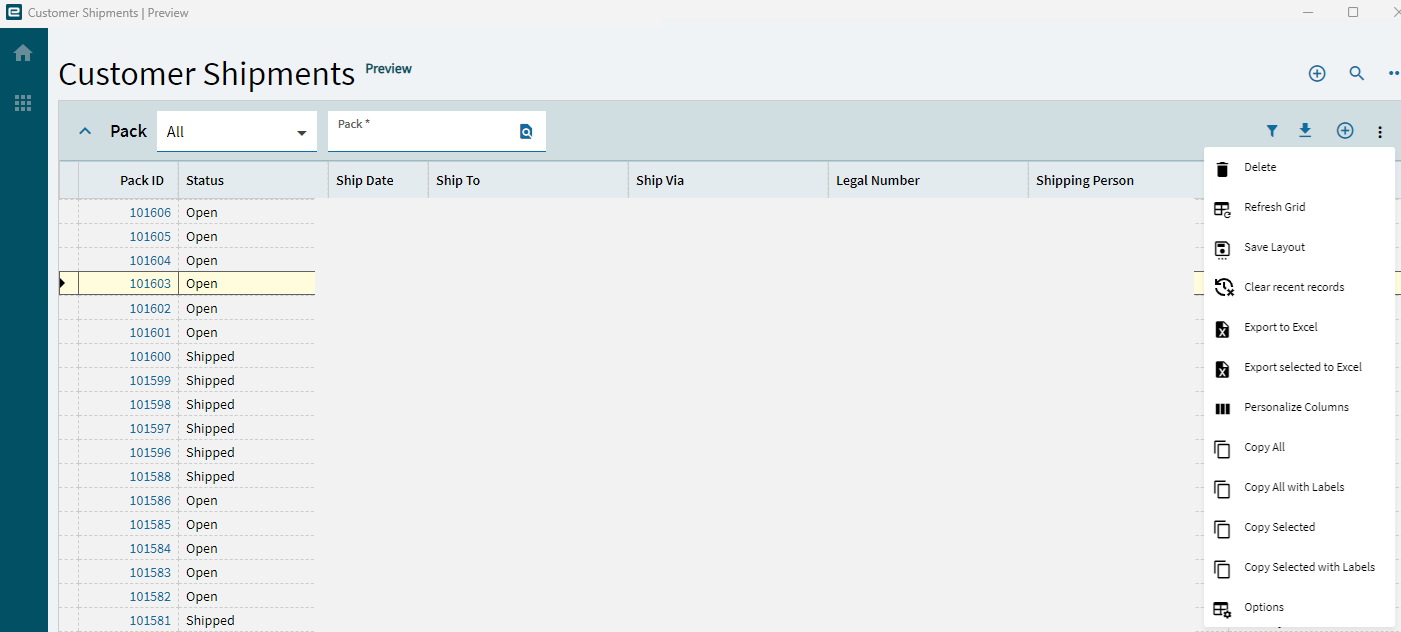Screen dimensions: 1401x632
Task: Open the apps grid menu in sidebar
Action: pos(23,103)
